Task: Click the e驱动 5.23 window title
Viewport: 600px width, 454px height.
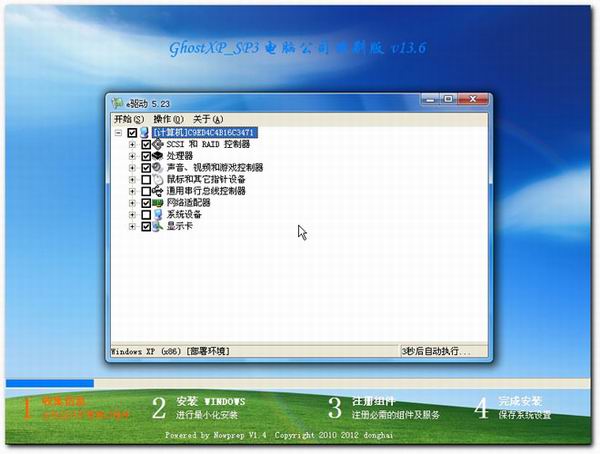Action: pos(148,104)
